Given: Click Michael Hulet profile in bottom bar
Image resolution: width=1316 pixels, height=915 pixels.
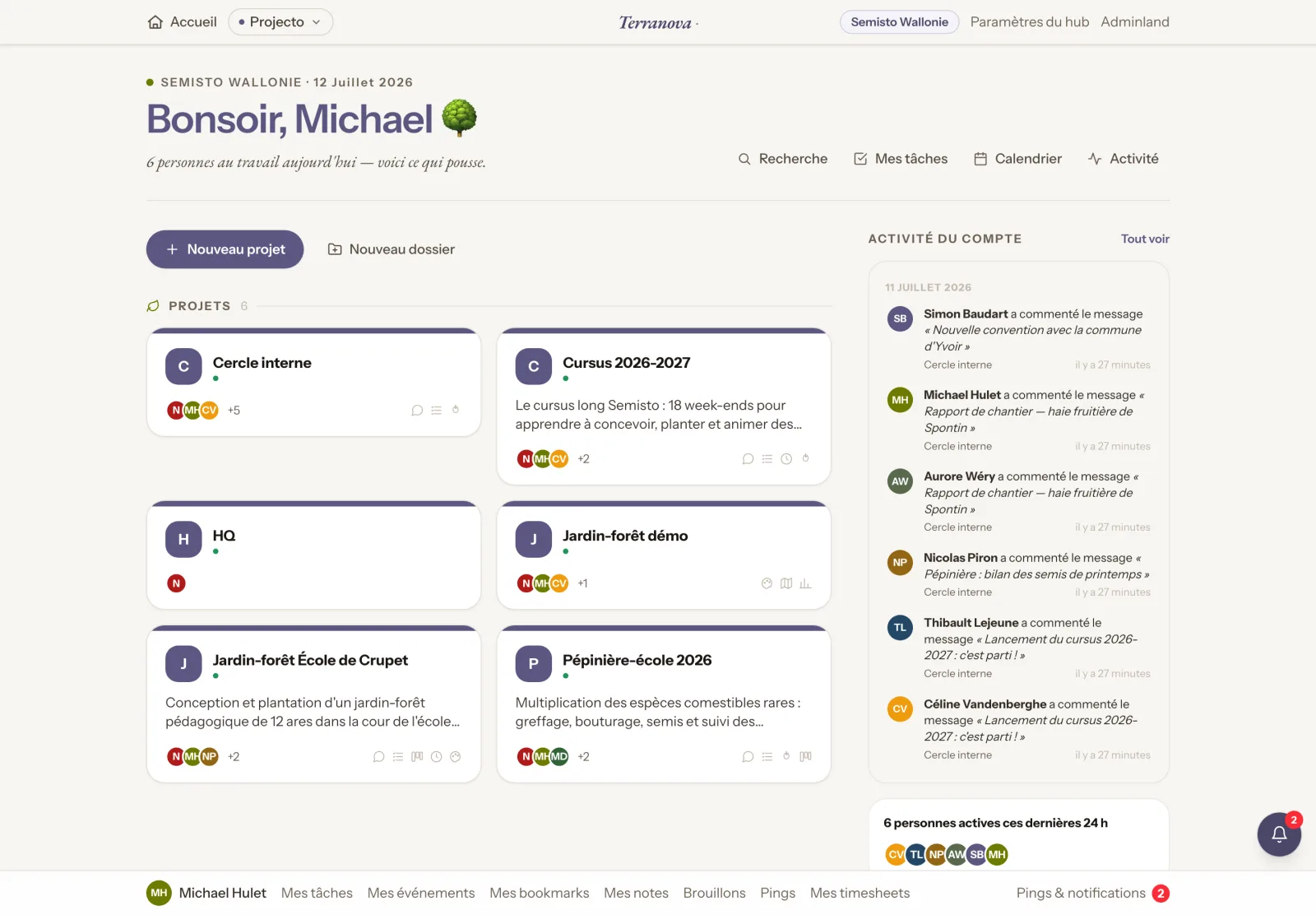Looking at the screenshot, I should (x=206, y=894).
